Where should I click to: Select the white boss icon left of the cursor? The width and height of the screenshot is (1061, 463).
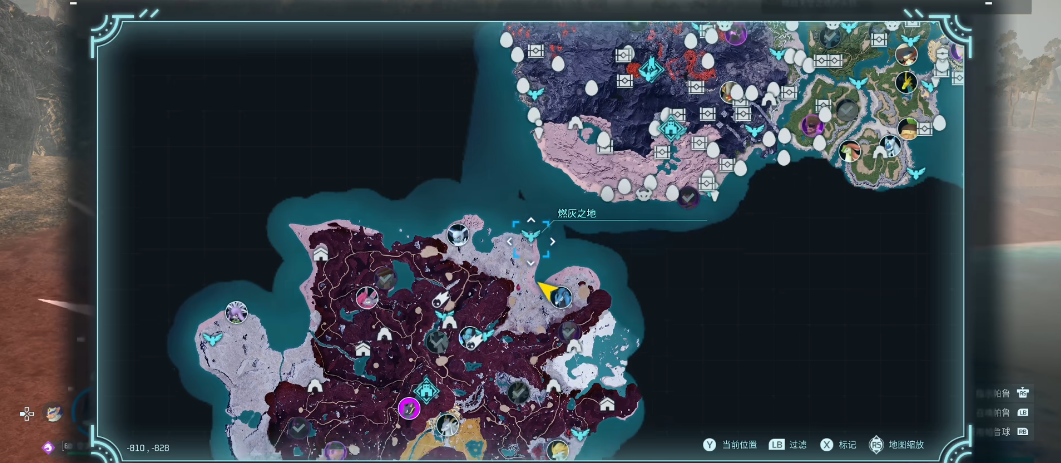(458, 235)
